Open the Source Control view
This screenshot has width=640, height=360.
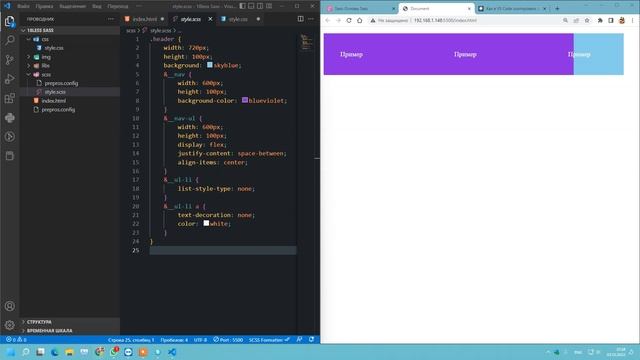tap(9, 60)
